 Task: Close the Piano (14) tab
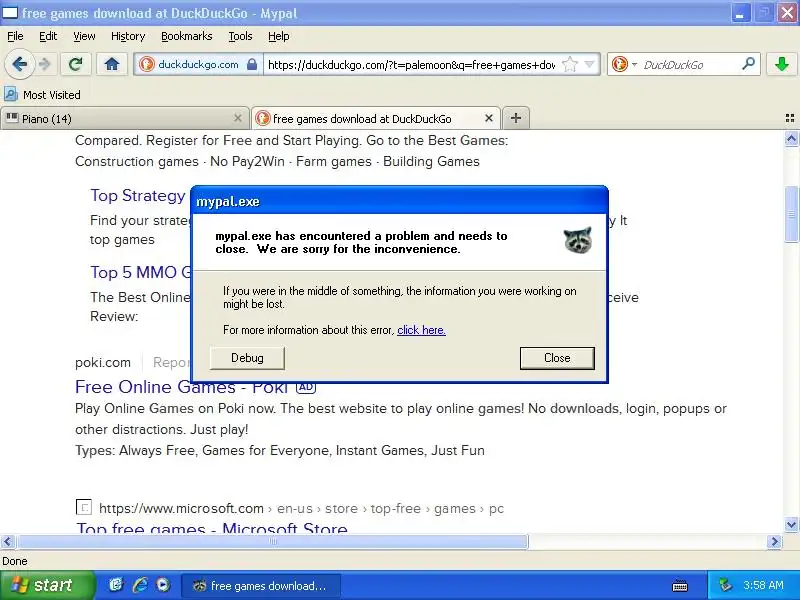pyautogui.click(x=238, y=118)
